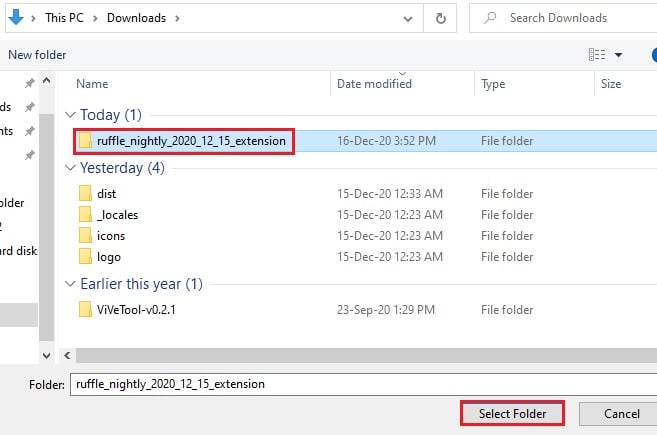Click the 'Earlier this year (1)' group label
This screenshot has width=657, height=435.
pos(142,284)
